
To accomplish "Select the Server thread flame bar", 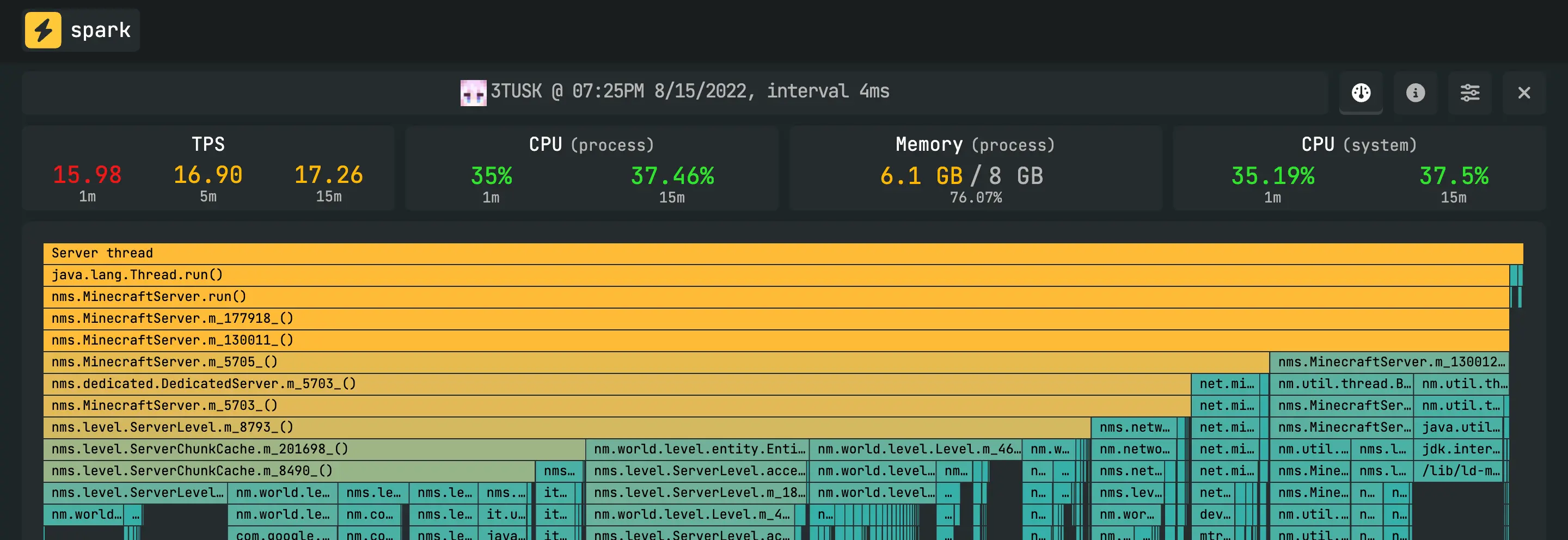I will coord(783,253).
